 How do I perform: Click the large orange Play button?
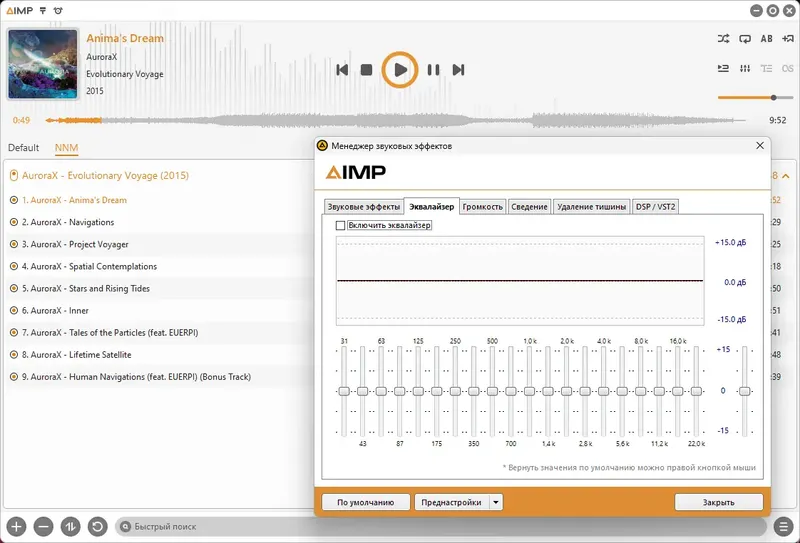pos(400,70)
